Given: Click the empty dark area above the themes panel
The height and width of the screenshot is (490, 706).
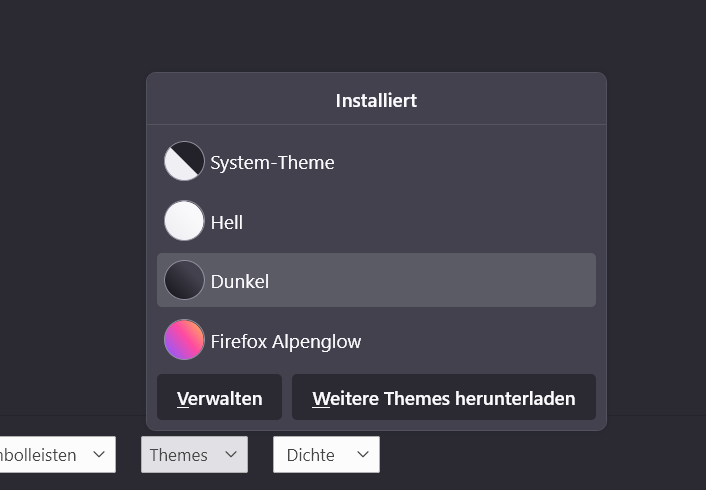Looking at the screenshot, I should [x=376, y=35].
